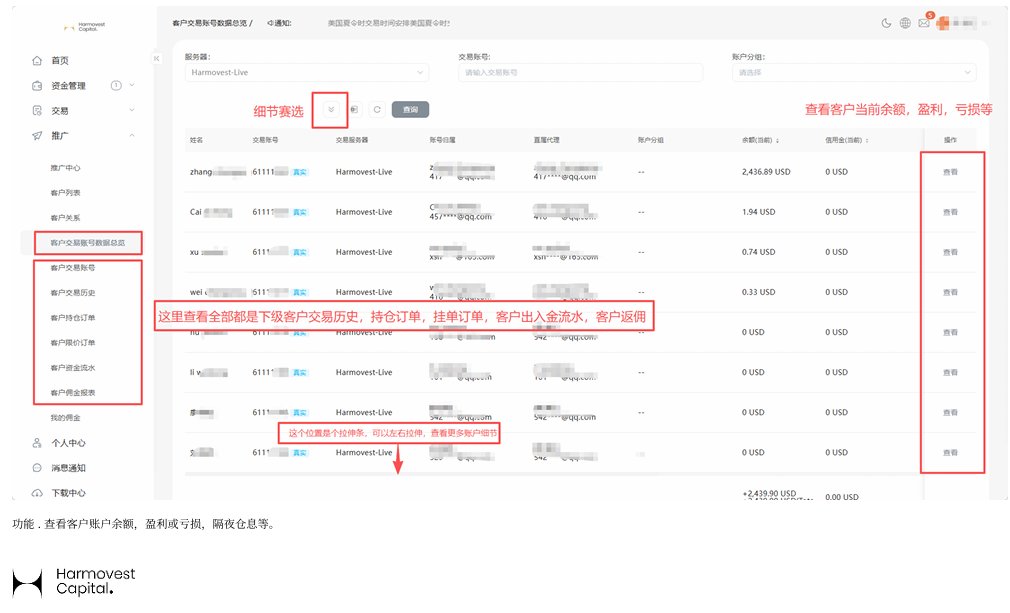Sort by the 余额(当前) column arrows
This screenshot has height=613, width=1010.
(x=777, y=140)
